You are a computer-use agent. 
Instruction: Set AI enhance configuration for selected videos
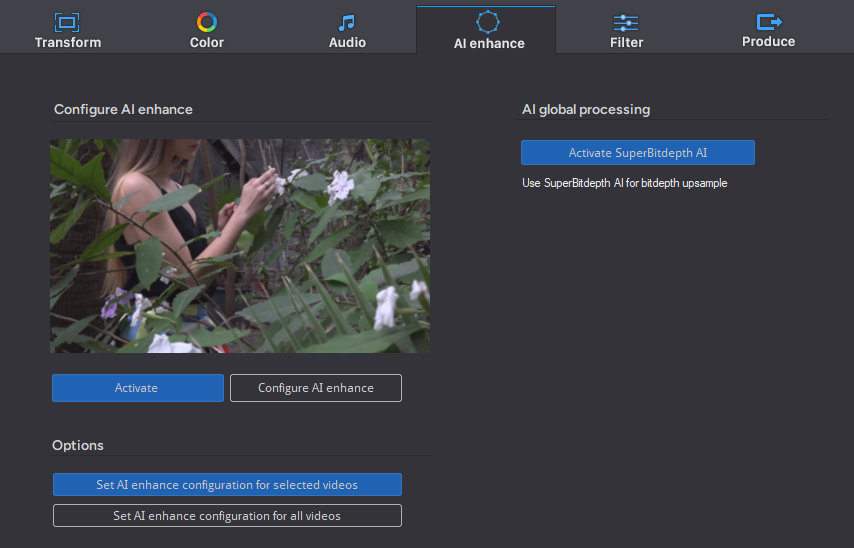coord(227,485)
